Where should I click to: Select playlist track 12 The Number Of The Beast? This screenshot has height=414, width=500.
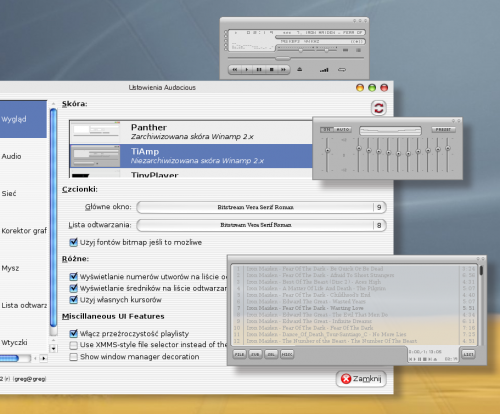tap(355, 341)
